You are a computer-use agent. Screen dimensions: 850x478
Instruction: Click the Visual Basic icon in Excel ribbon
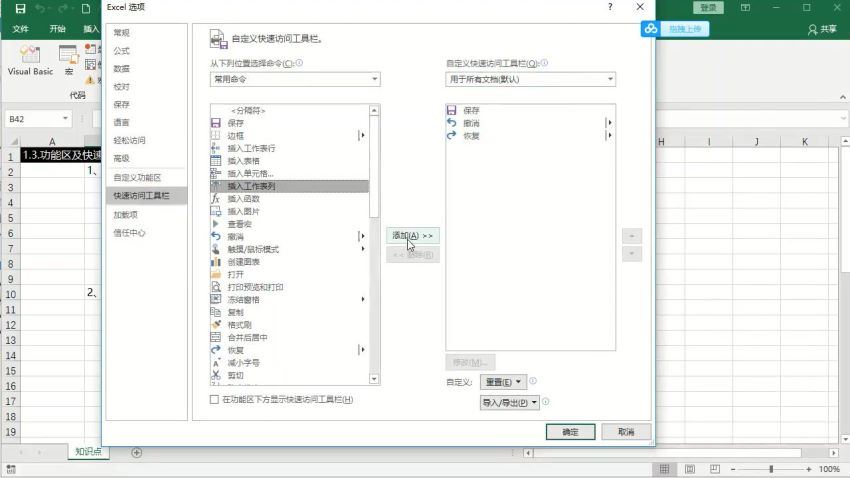30,60
